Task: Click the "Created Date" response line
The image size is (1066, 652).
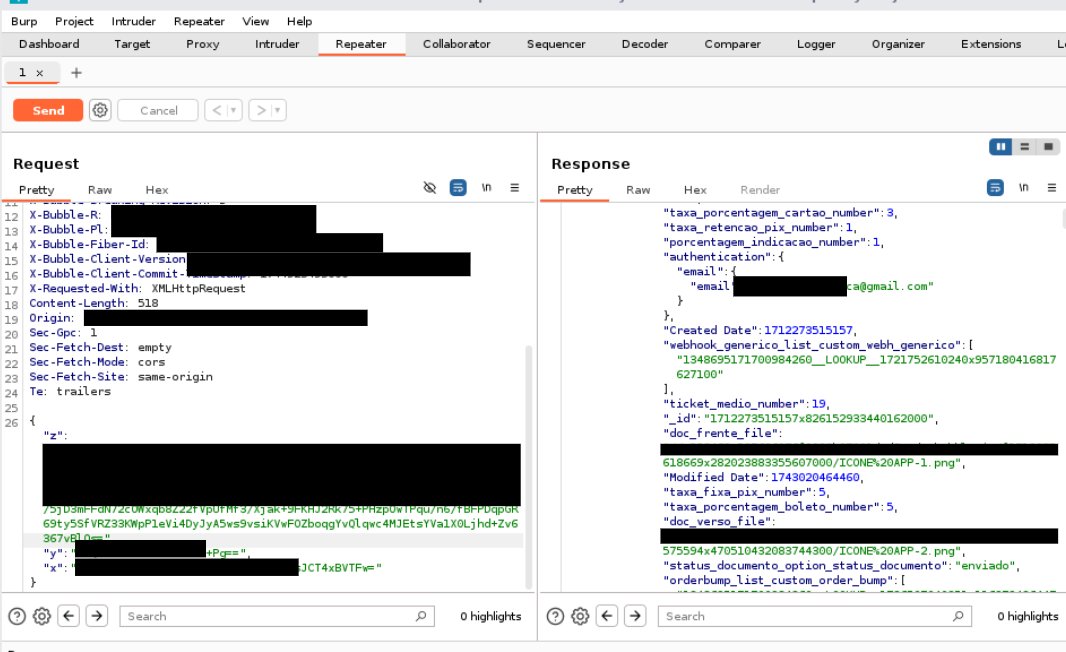Action: tap(760, 330)
